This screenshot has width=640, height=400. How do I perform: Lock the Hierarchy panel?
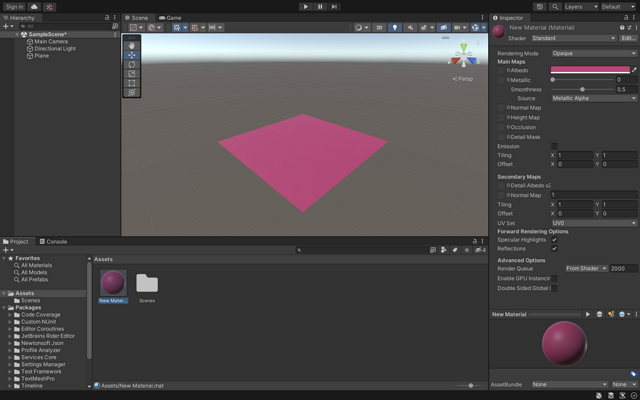click(107, 18)
